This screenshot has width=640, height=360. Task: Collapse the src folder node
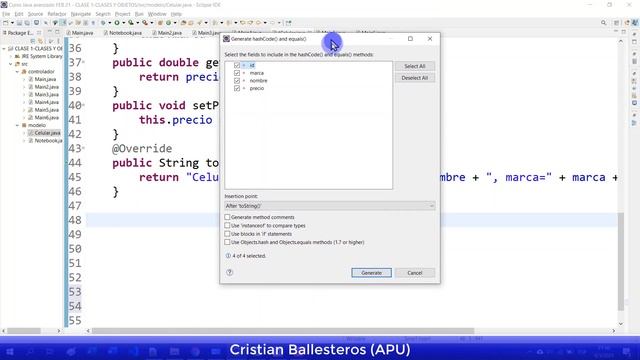tap(11, 64)
